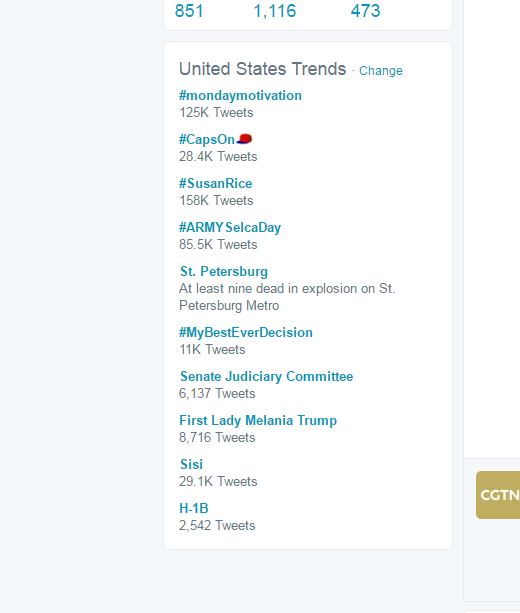The image size is (520, 613).
Task: Click the United States Trends heading
Action: point(262,69)
